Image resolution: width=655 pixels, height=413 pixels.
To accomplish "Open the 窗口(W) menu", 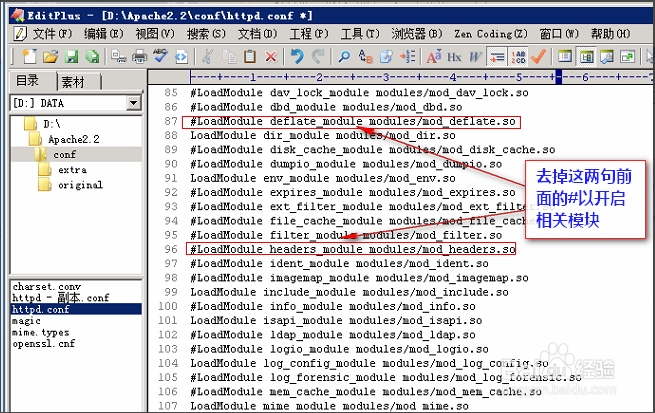I will pos(559,33).
